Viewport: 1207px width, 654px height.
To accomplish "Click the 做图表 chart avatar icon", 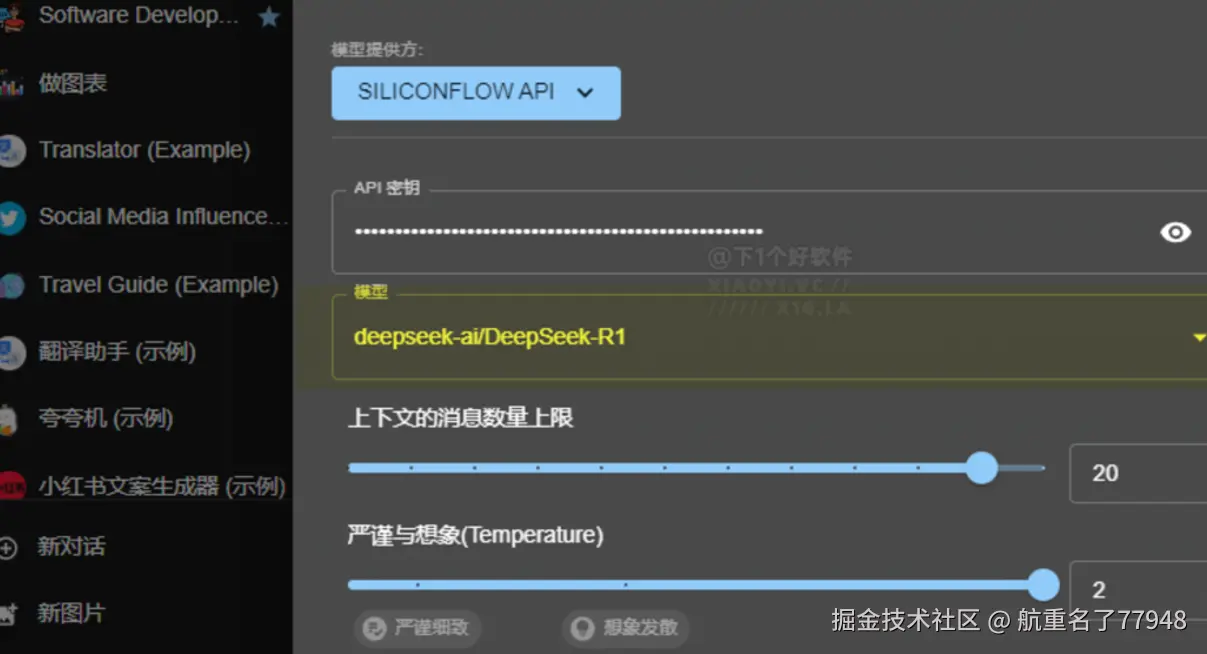I will click(11, 84).
